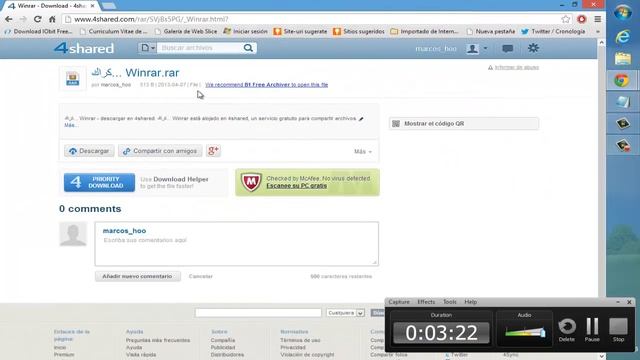640x360 pixels.
Task: Open Términos de uso footer link
Action: 300,340
